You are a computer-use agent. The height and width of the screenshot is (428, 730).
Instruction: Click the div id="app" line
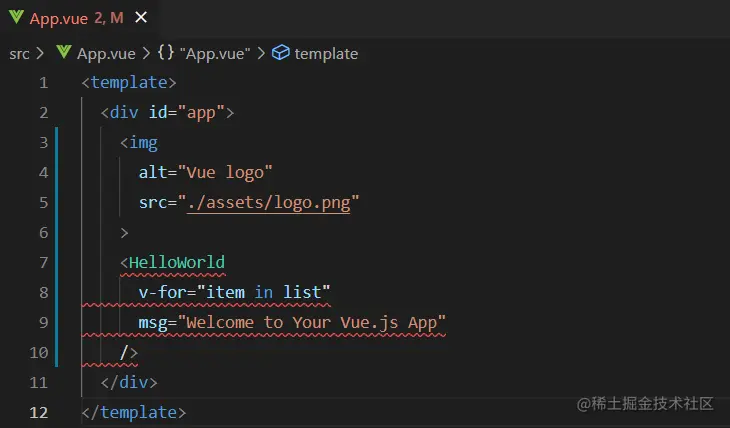click(167, 113)
